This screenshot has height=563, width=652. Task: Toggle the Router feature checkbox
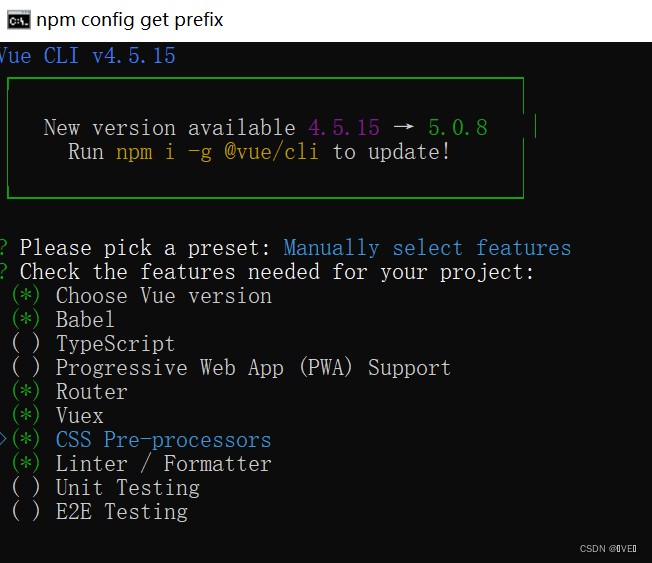coord(27,392)
